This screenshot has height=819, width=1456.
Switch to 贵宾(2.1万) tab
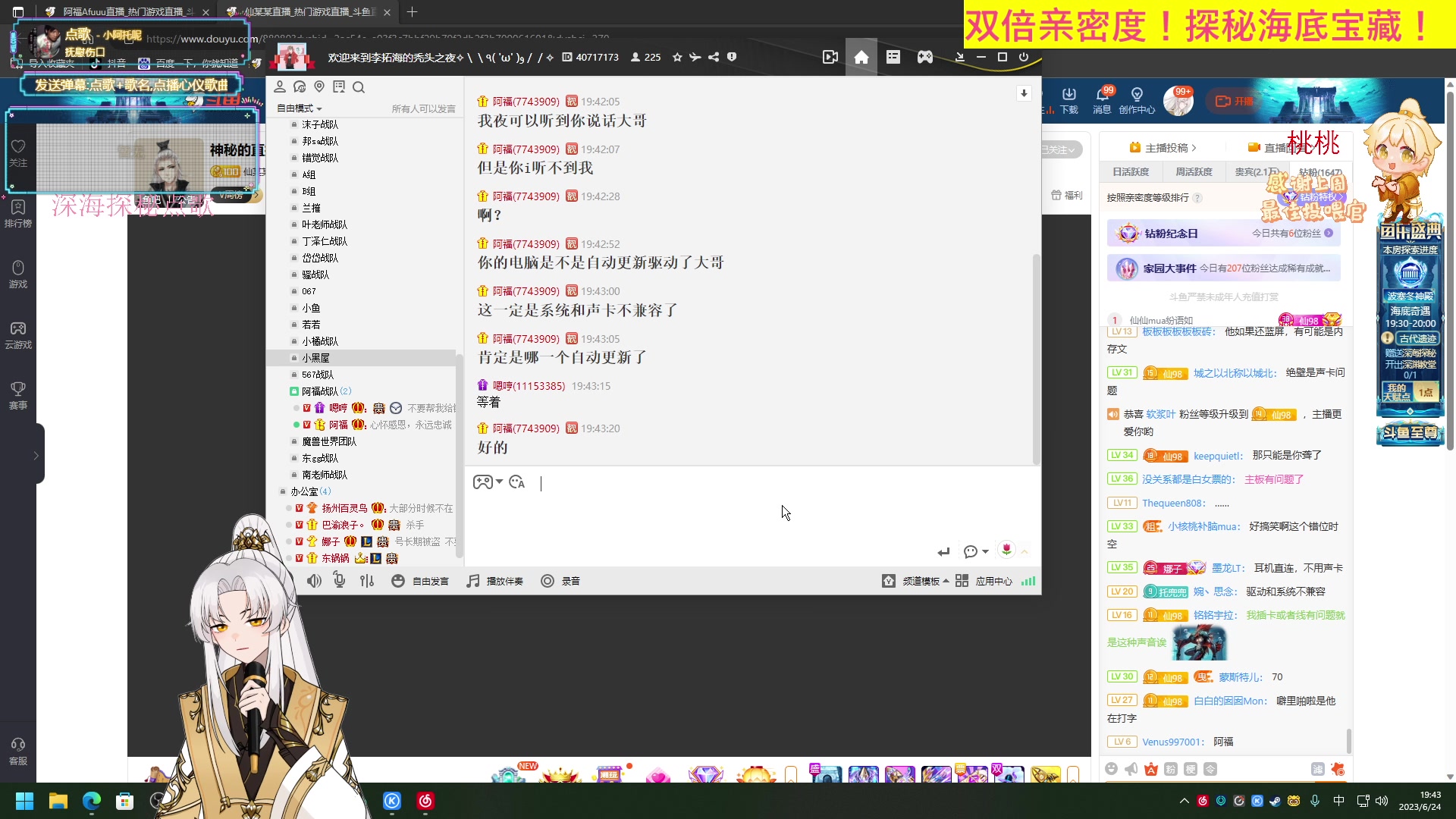tap(1256, 172)
